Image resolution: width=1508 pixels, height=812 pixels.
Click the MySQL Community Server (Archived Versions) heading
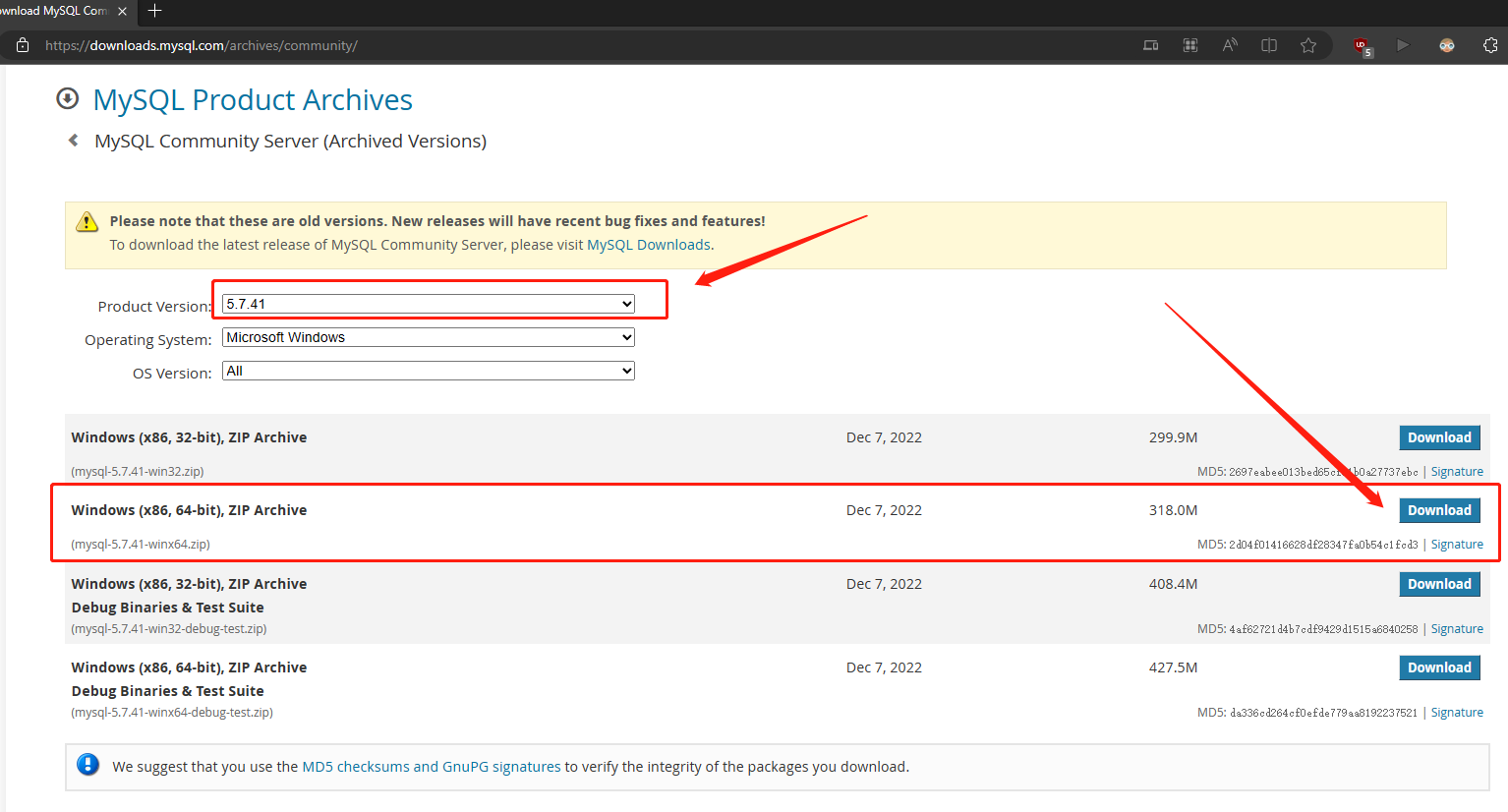coord(290,141)
